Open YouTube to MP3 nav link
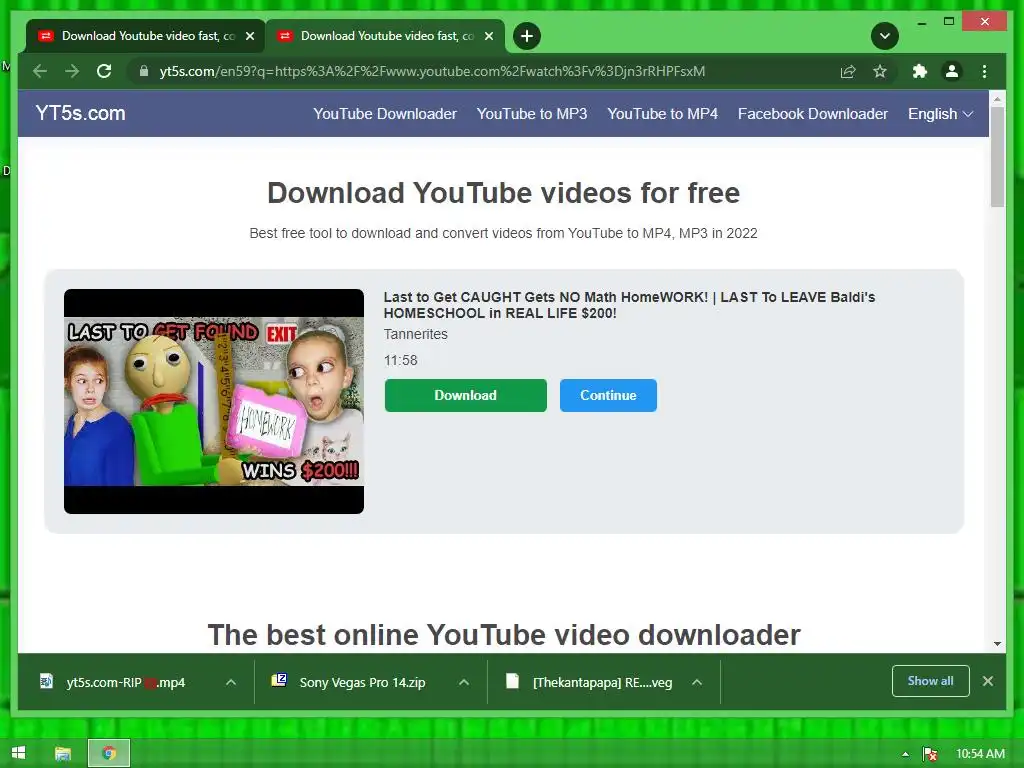 [x=532, y=114]
